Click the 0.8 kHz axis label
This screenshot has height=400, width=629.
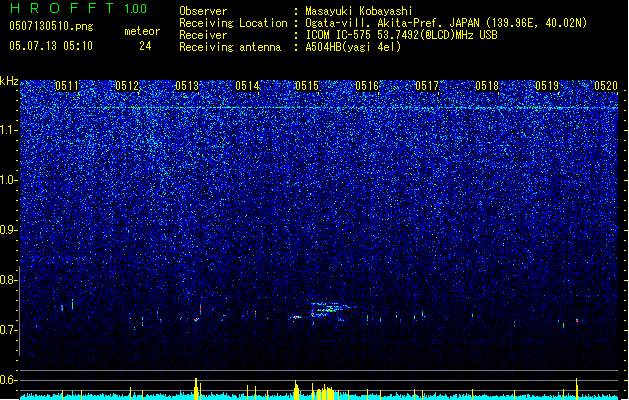pyautogui.click(x=8, y=280)
